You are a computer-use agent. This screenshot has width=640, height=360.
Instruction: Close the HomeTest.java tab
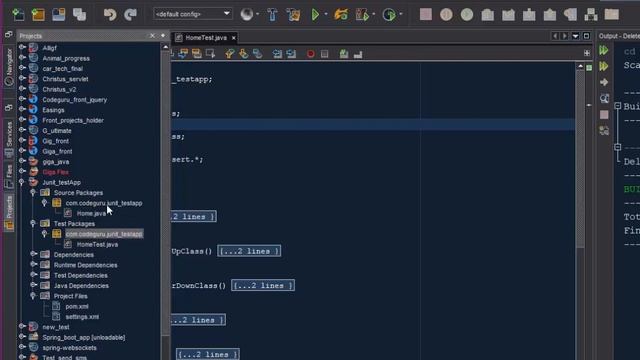pos(233,38)
